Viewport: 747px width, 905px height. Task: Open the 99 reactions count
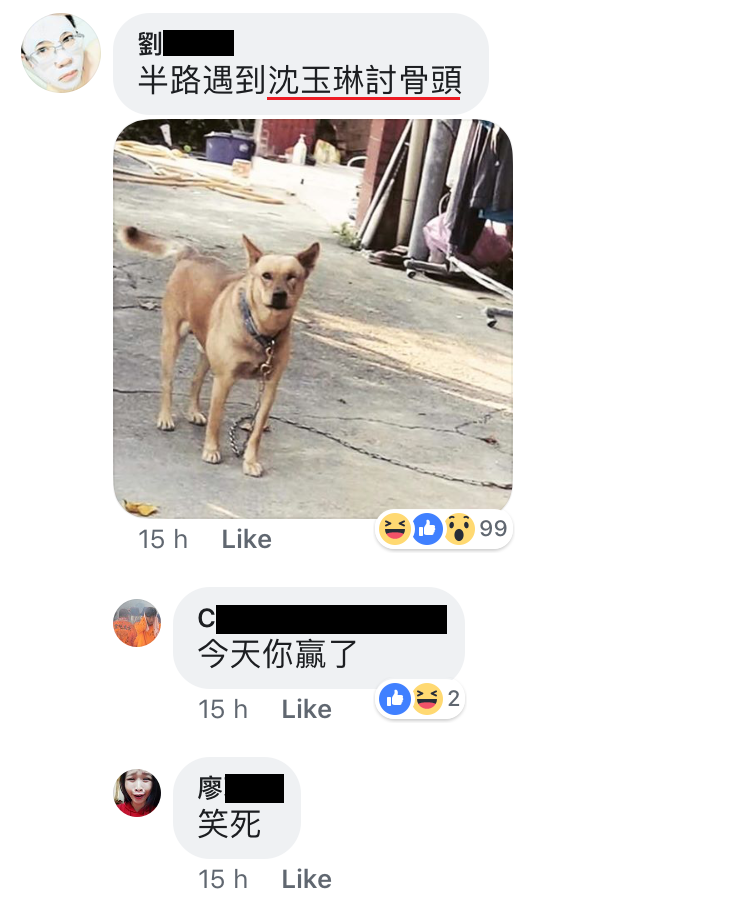tap(493, 528)
